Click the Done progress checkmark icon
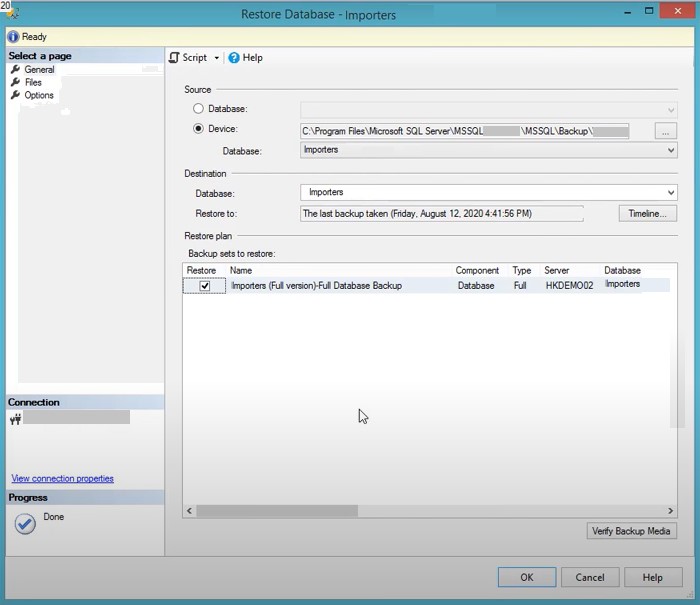Viewport: 700px width, 605px height. 25,523
